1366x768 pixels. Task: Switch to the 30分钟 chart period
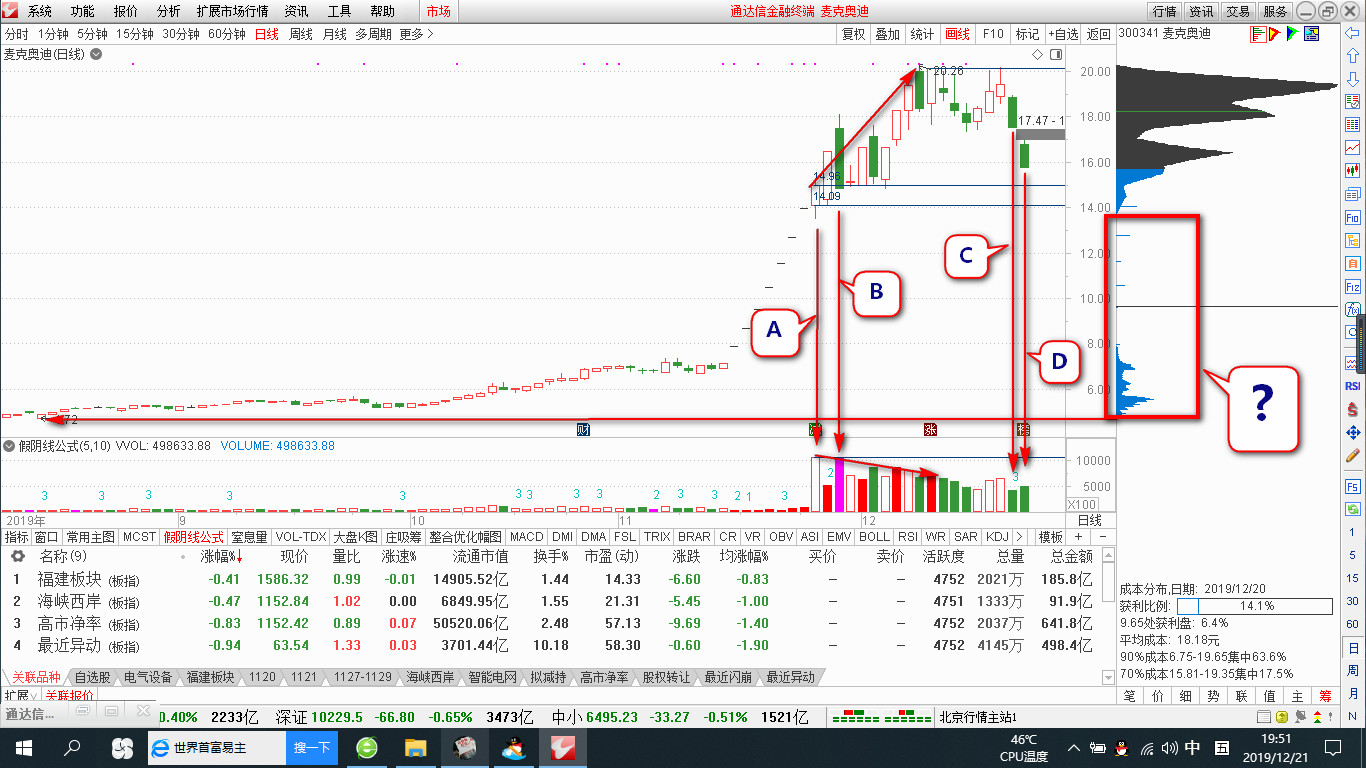coord(181,34)
